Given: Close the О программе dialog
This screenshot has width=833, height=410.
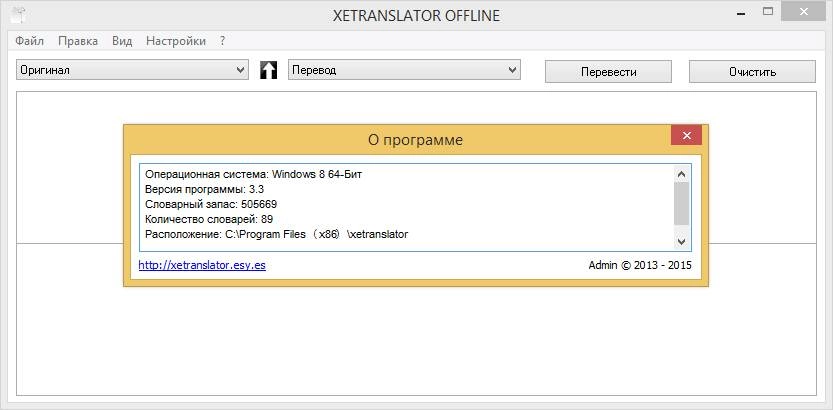Looking at the screenshot, I should pos(686,135).
